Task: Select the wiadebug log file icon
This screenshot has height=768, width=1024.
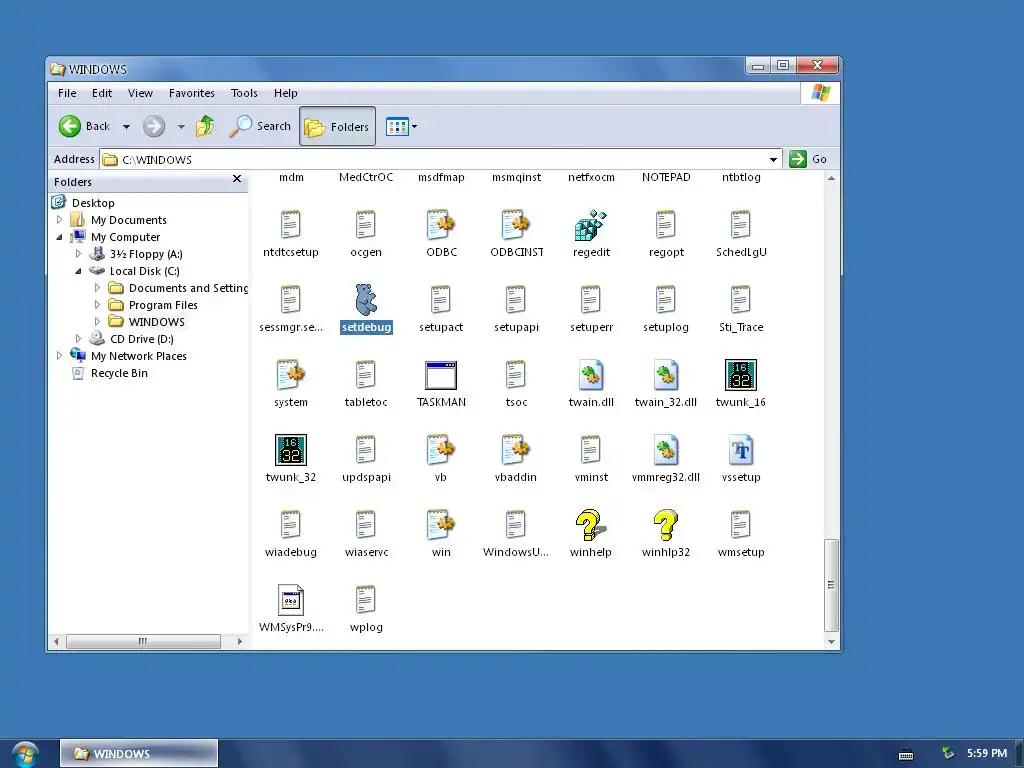Action: (291, 525)
